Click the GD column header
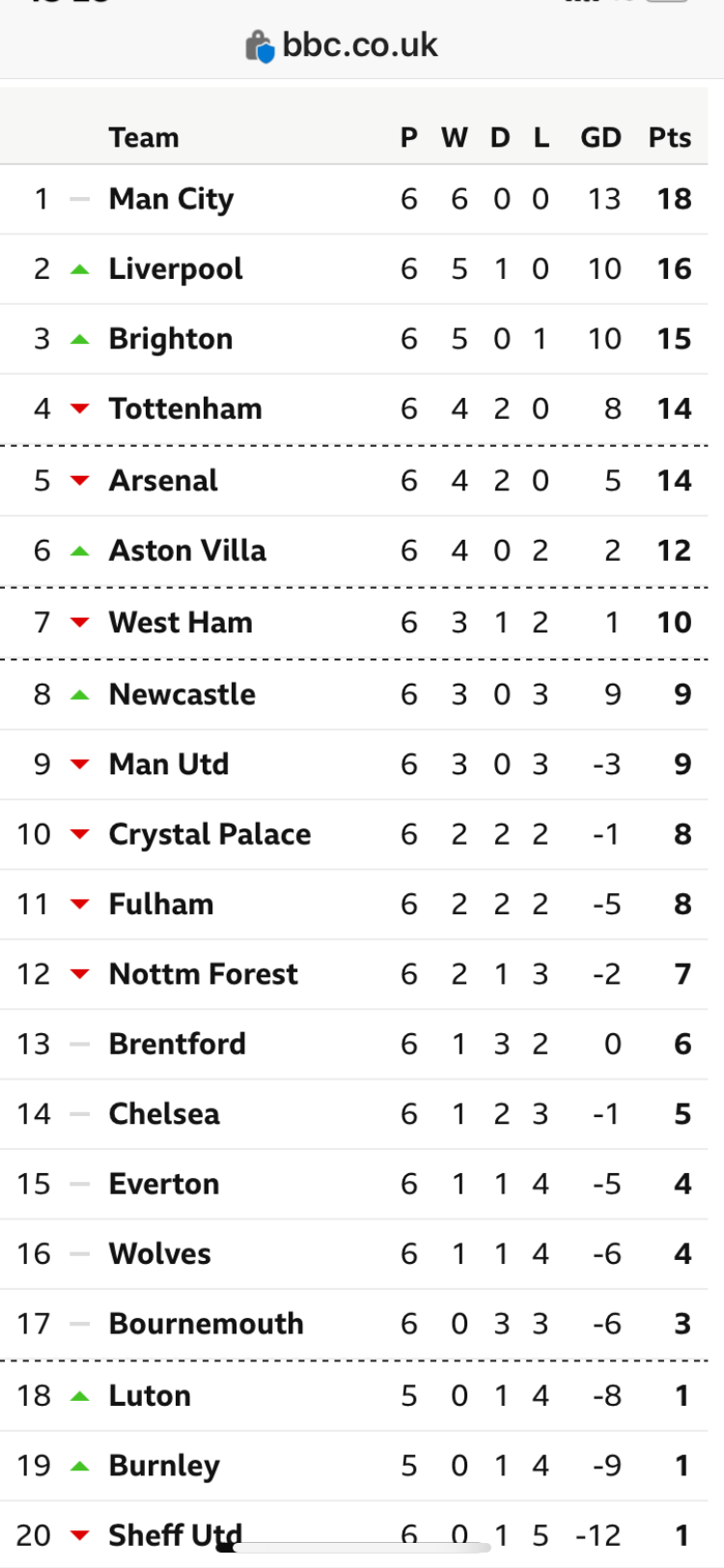Viewport: 724px width, 1568px height. click(x=600, y=138)
